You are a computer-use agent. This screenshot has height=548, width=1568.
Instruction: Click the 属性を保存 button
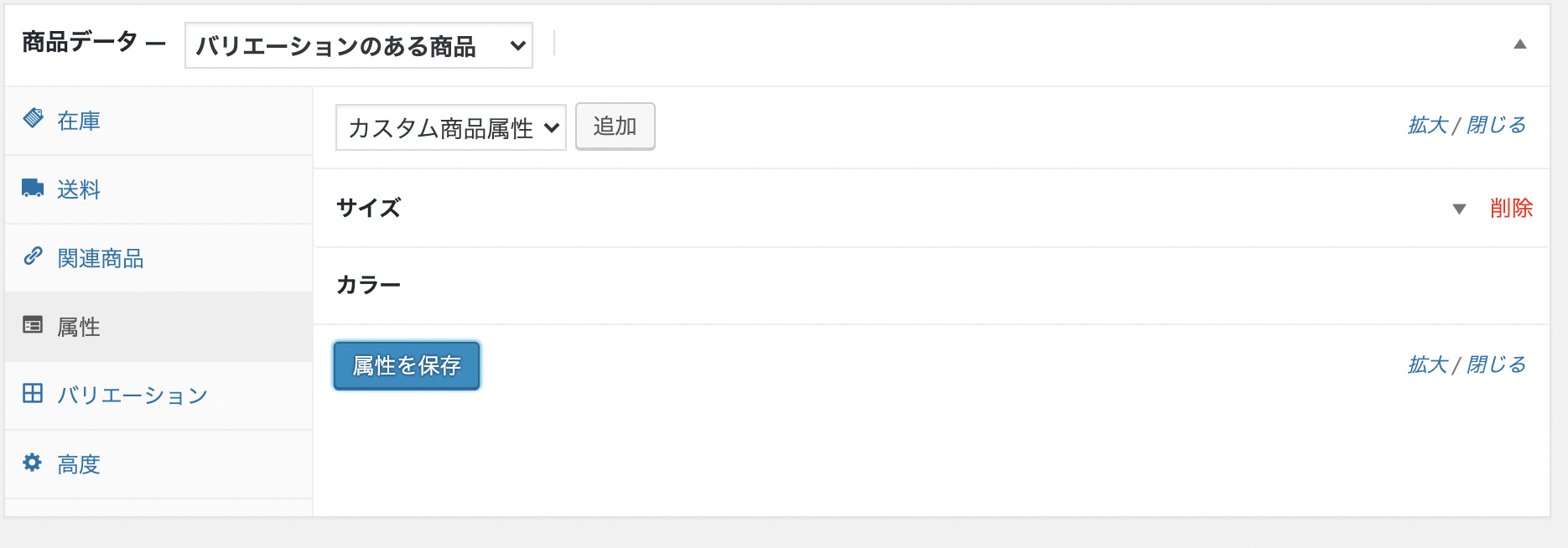coord(407,365)
